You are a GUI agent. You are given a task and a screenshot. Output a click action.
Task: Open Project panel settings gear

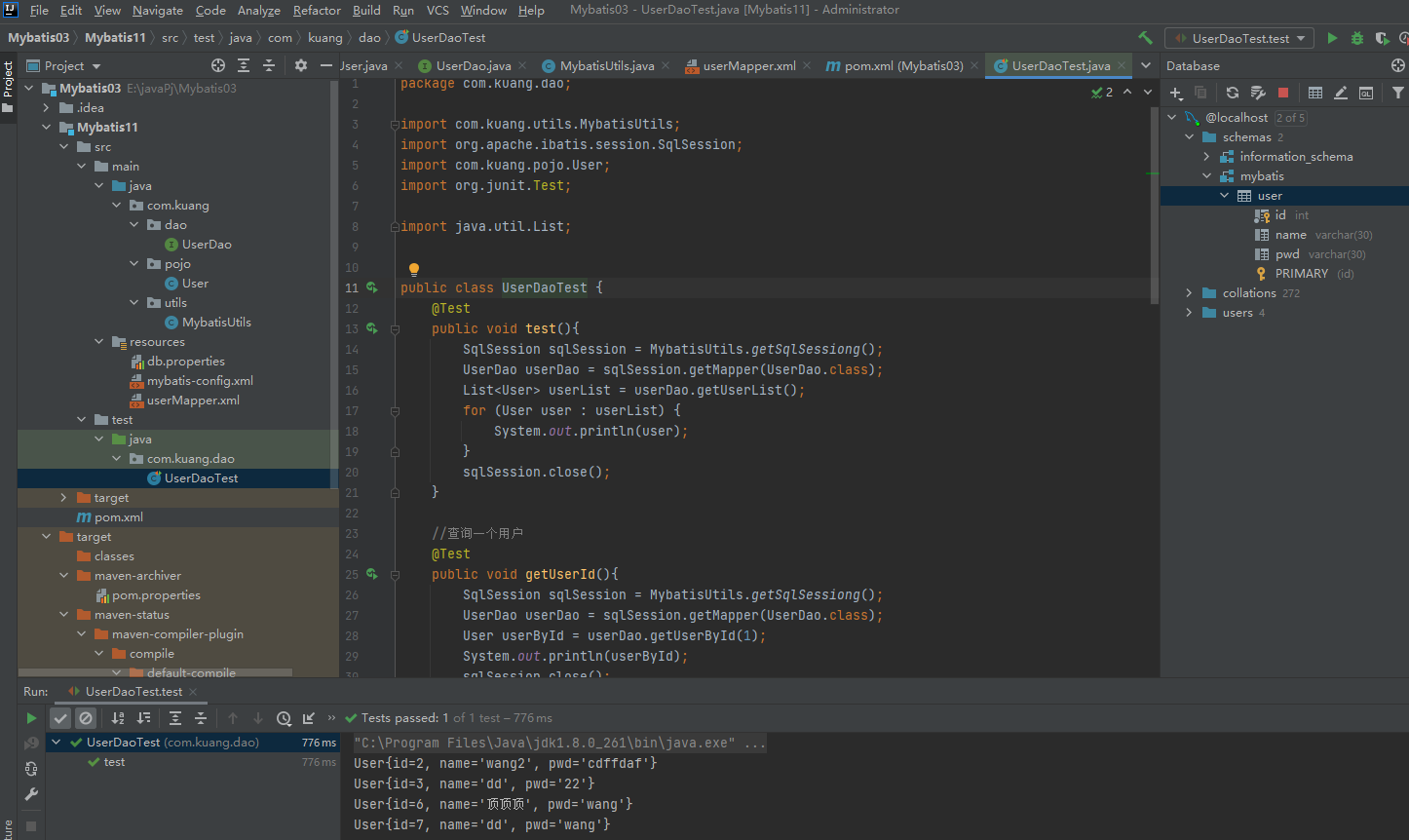(x=300, y=65)
